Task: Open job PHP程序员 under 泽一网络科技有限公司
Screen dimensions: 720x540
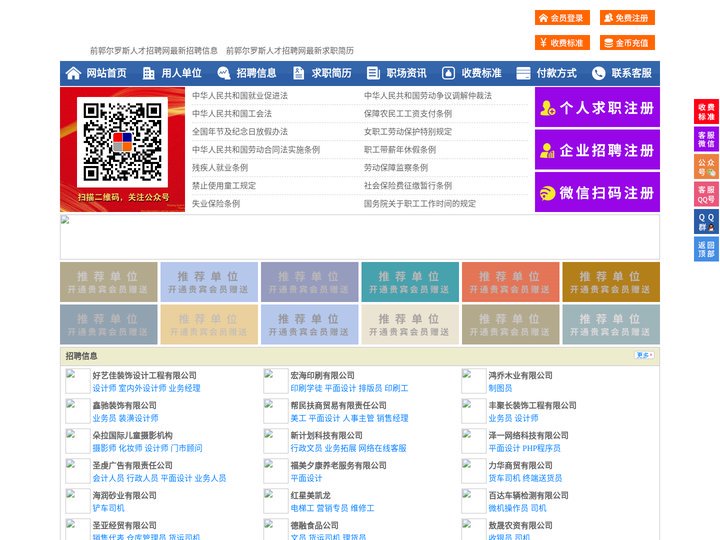Action: click(x=541, y=448)
